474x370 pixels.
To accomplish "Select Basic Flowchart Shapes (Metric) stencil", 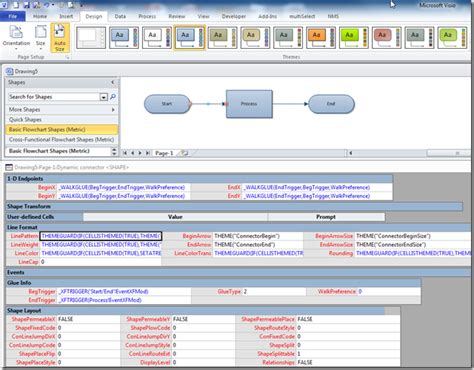I will (x=62, y=129).
